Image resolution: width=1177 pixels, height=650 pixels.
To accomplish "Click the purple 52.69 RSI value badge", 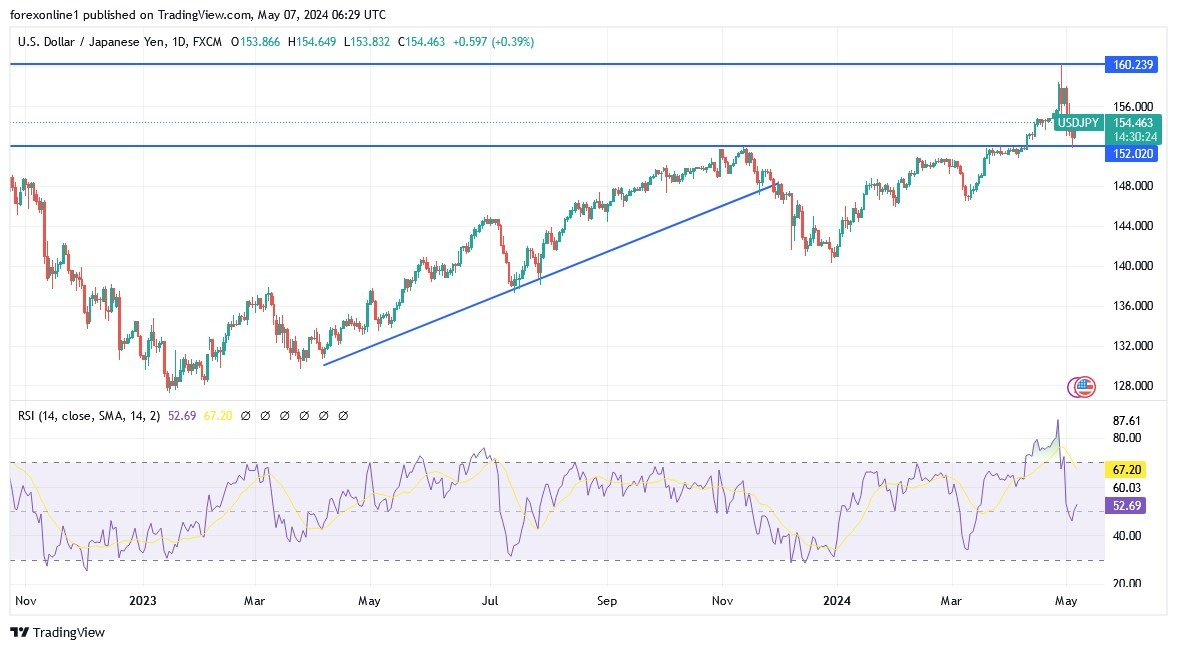I will pyautogui.click(x=1128, y=507).
